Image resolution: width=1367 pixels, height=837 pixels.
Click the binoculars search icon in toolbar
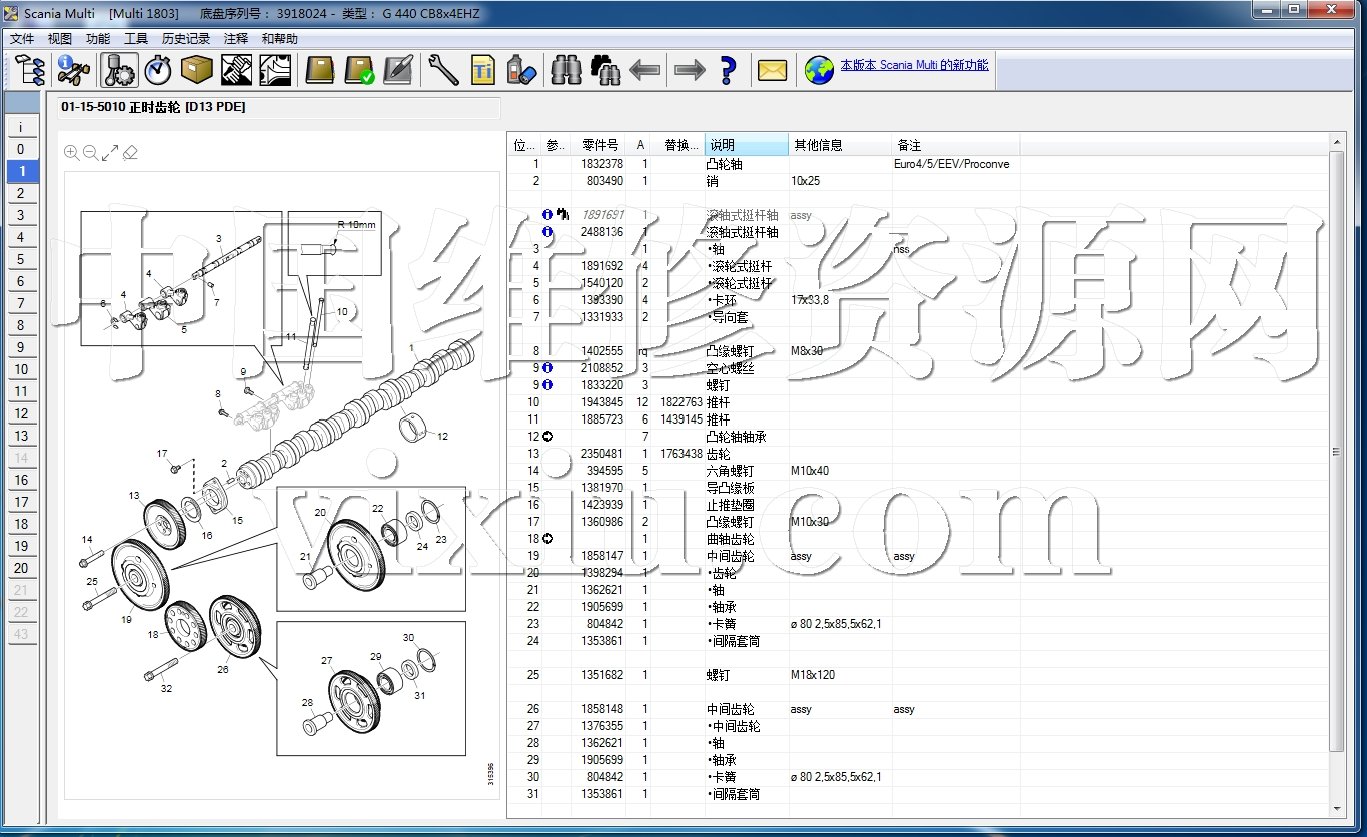tap(566, 70)
